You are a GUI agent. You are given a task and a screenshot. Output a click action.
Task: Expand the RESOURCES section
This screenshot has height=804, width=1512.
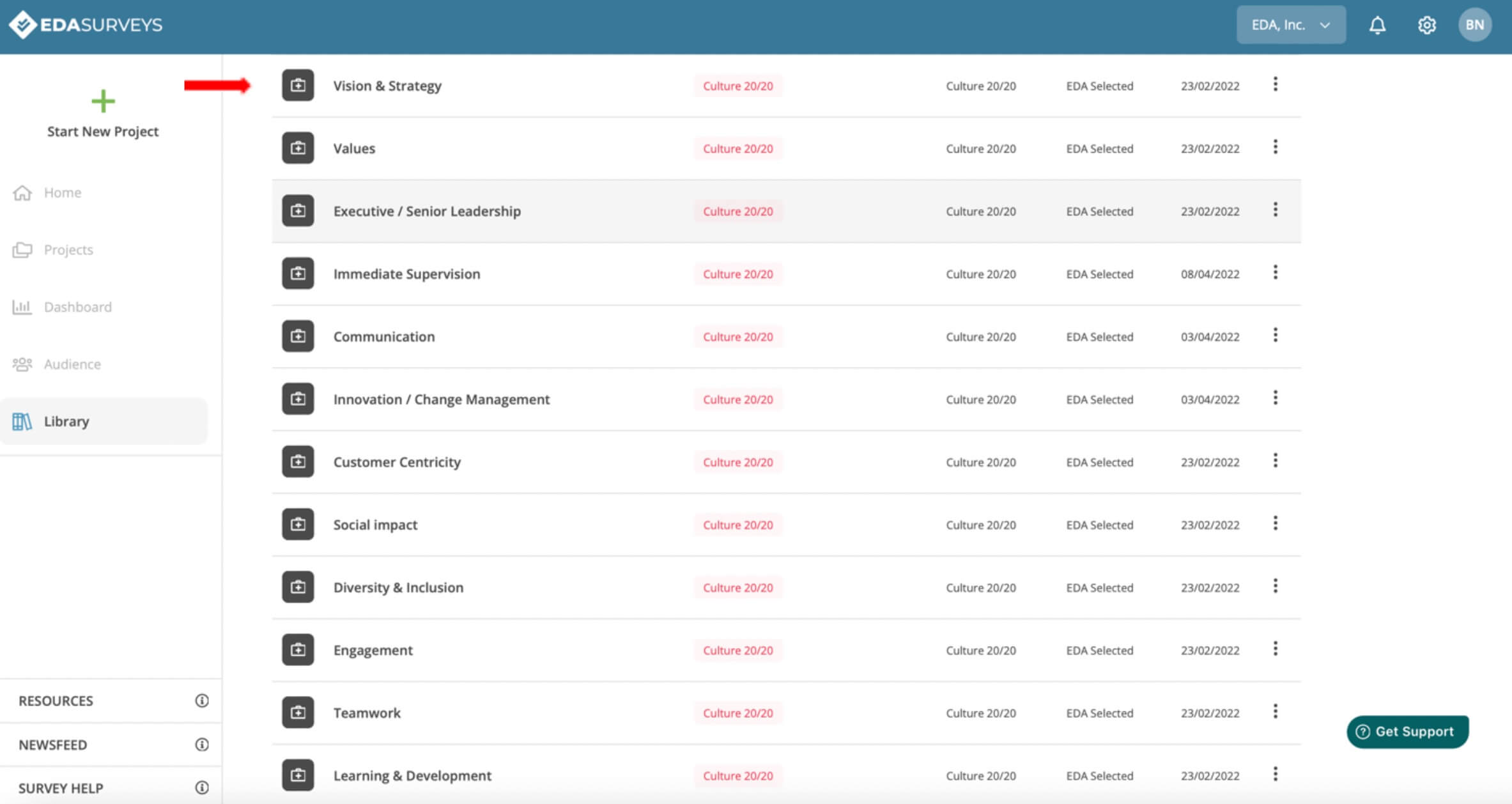coord(111,700)
